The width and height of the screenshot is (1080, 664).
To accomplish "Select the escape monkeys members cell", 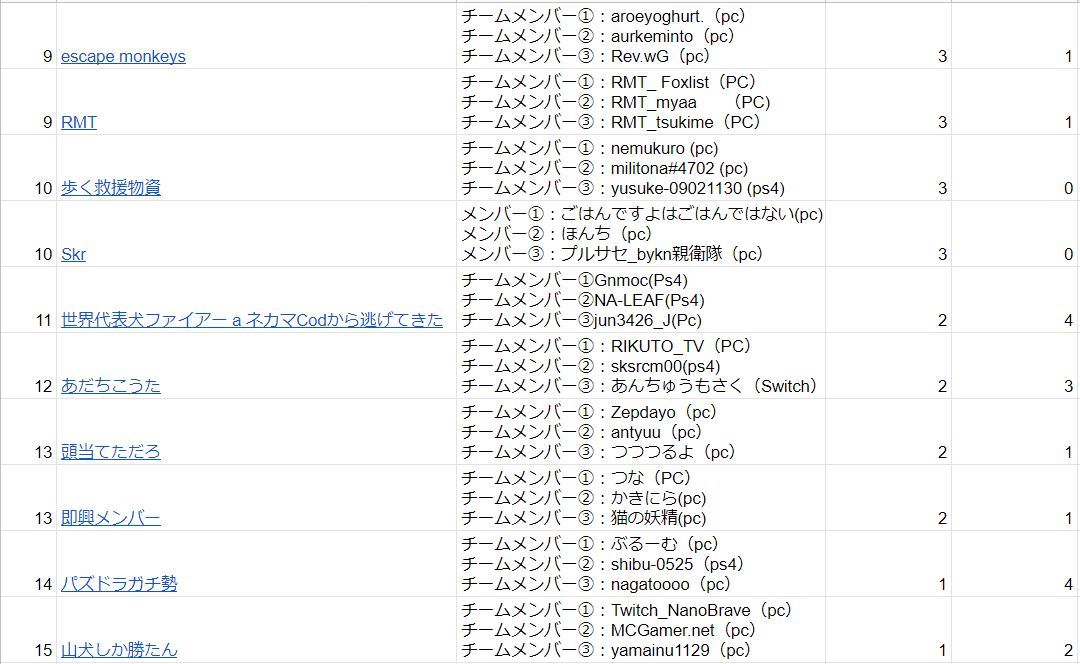I will (x=641, y=36).
